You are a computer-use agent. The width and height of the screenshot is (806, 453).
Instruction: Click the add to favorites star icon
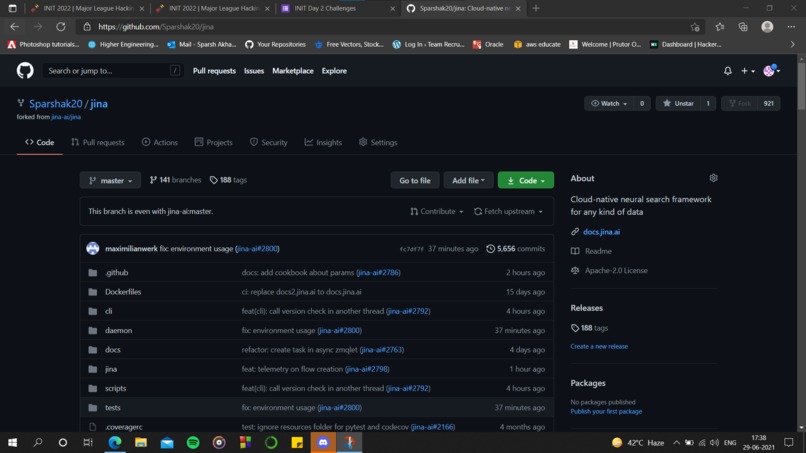[x=695, y=27]
